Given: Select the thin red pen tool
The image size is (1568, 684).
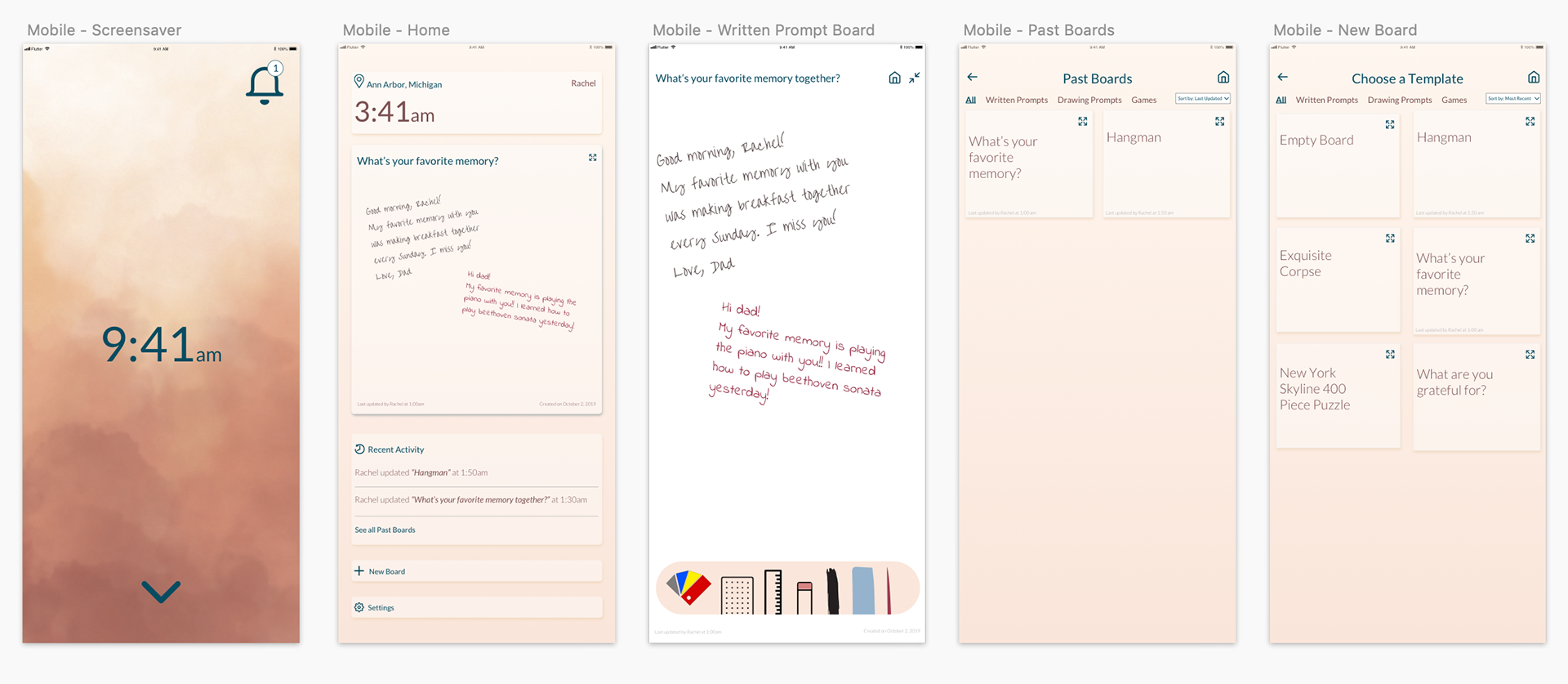Looking at the screenshot, I should (889, 592).
